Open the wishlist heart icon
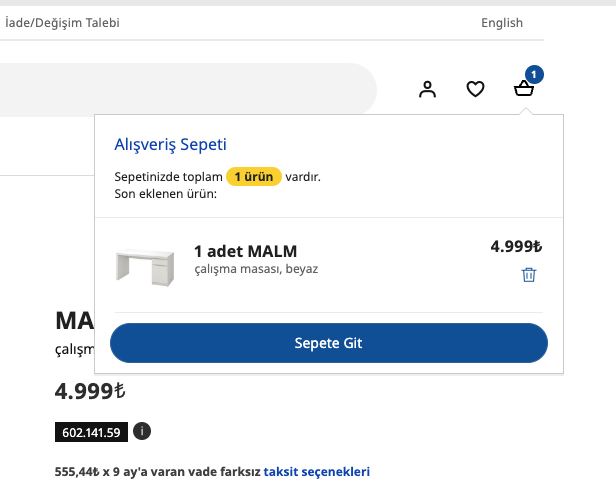Viewport: 616px width, 487px height. click(x=476, y=90)
